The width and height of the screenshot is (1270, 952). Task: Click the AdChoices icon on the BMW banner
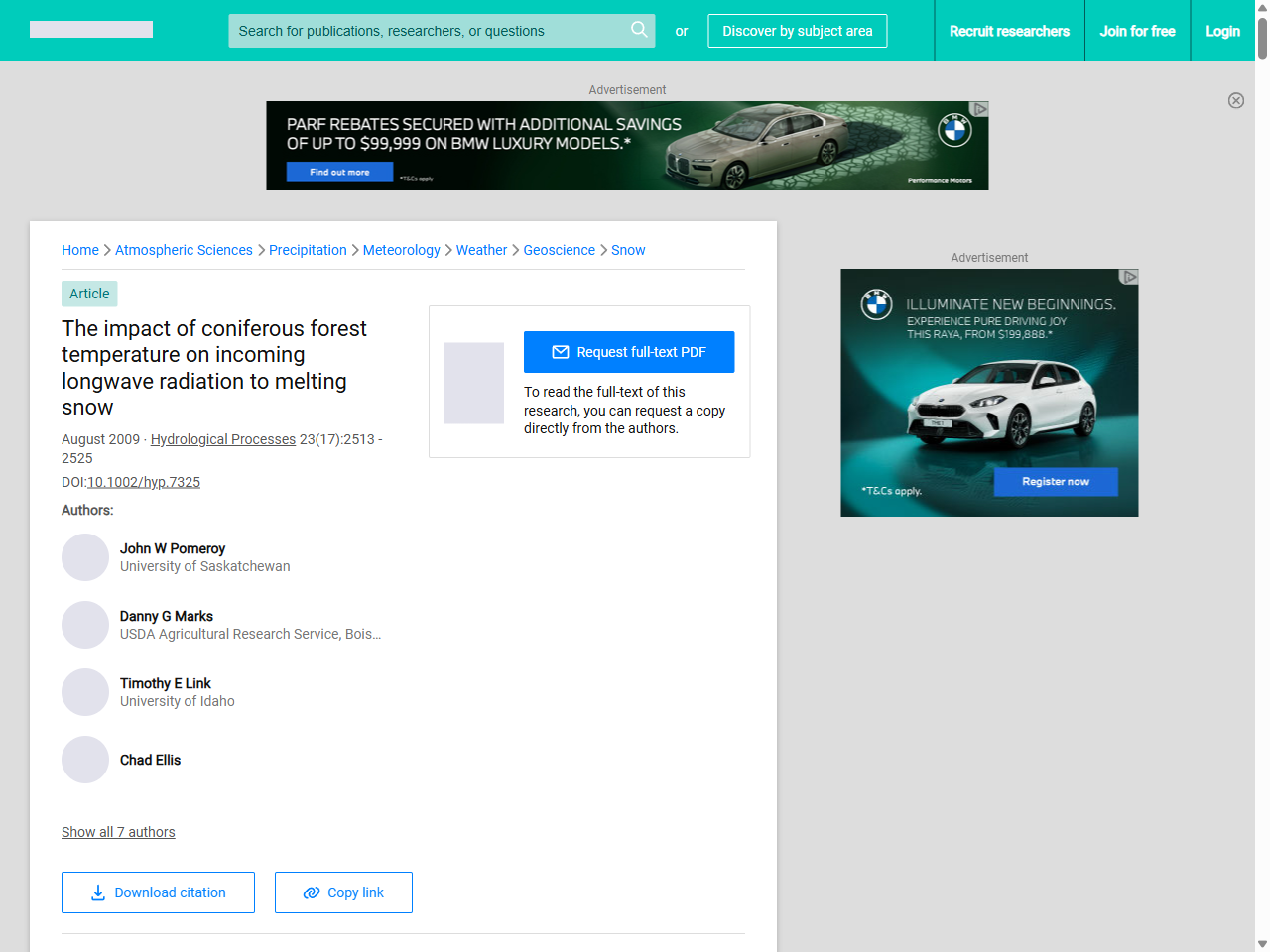click(x=980, y=107)
